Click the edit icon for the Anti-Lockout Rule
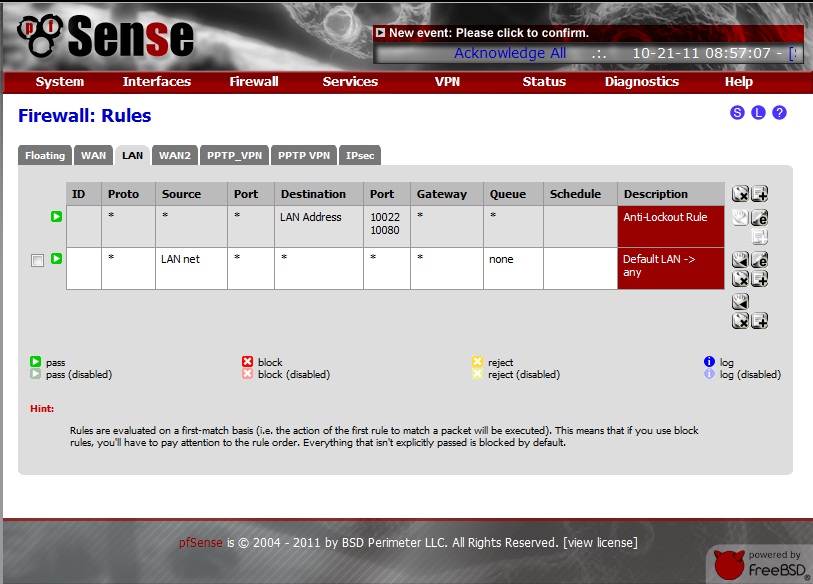 click(760, 217)
